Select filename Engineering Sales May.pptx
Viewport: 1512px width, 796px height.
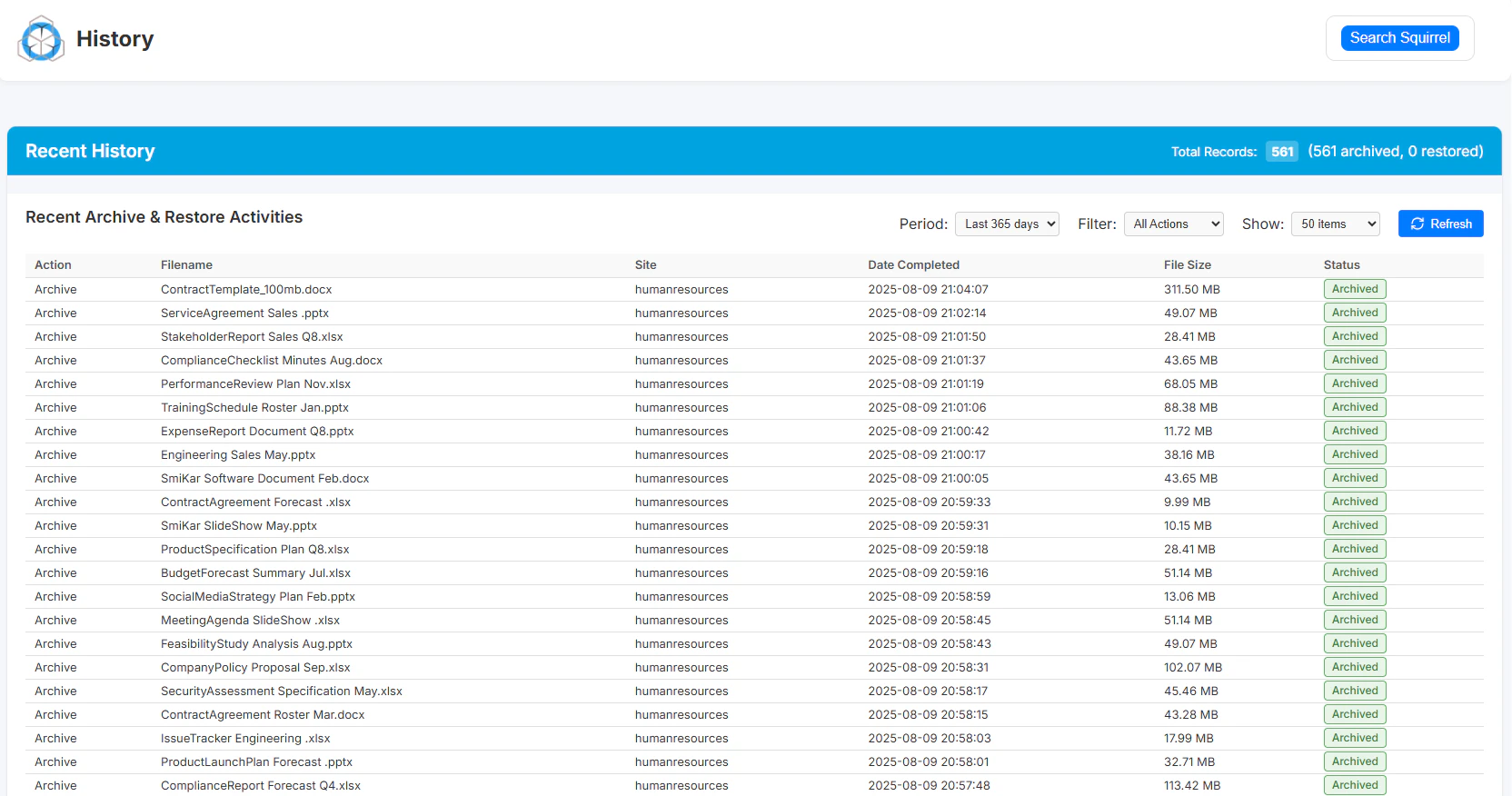click(238, 455)
